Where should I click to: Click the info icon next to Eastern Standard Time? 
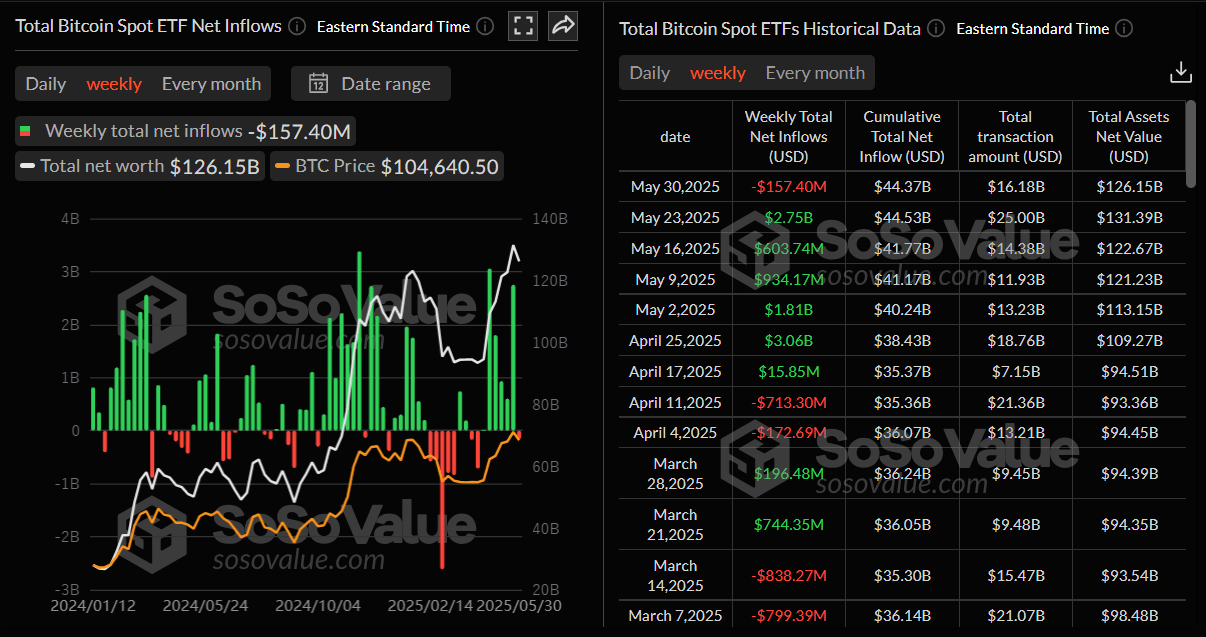tap(485, 27)
